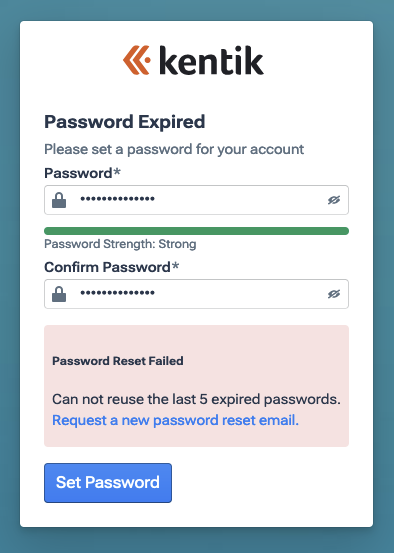Focus the Confirm Password input field

tap(196, 294)
